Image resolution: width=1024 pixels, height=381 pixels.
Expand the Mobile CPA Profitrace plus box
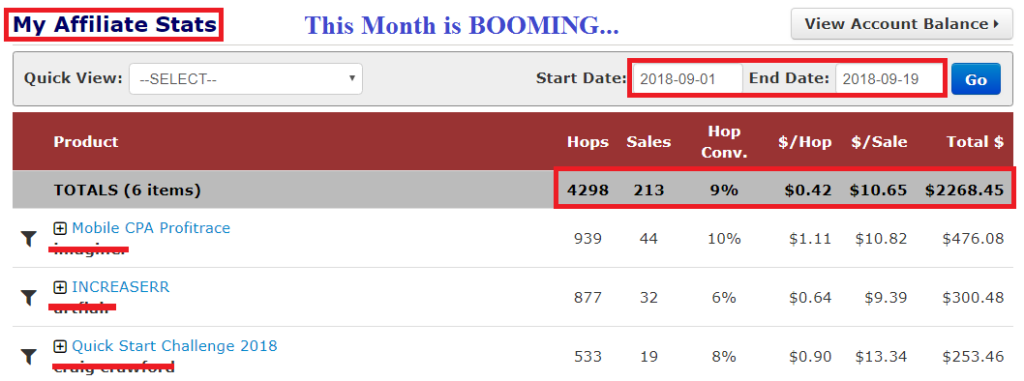pos(60,228)
